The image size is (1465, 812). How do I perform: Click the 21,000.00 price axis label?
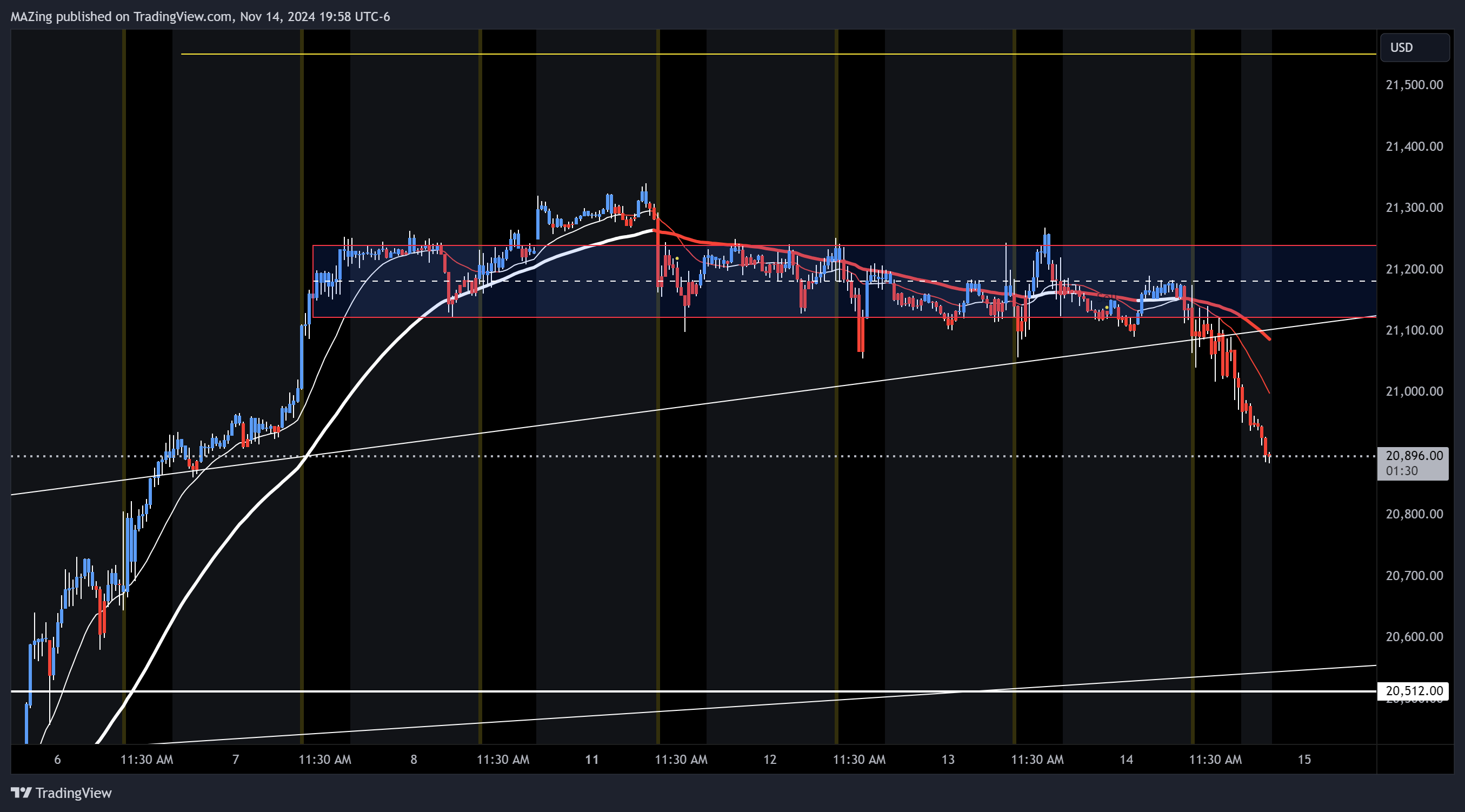(1414, 391)
